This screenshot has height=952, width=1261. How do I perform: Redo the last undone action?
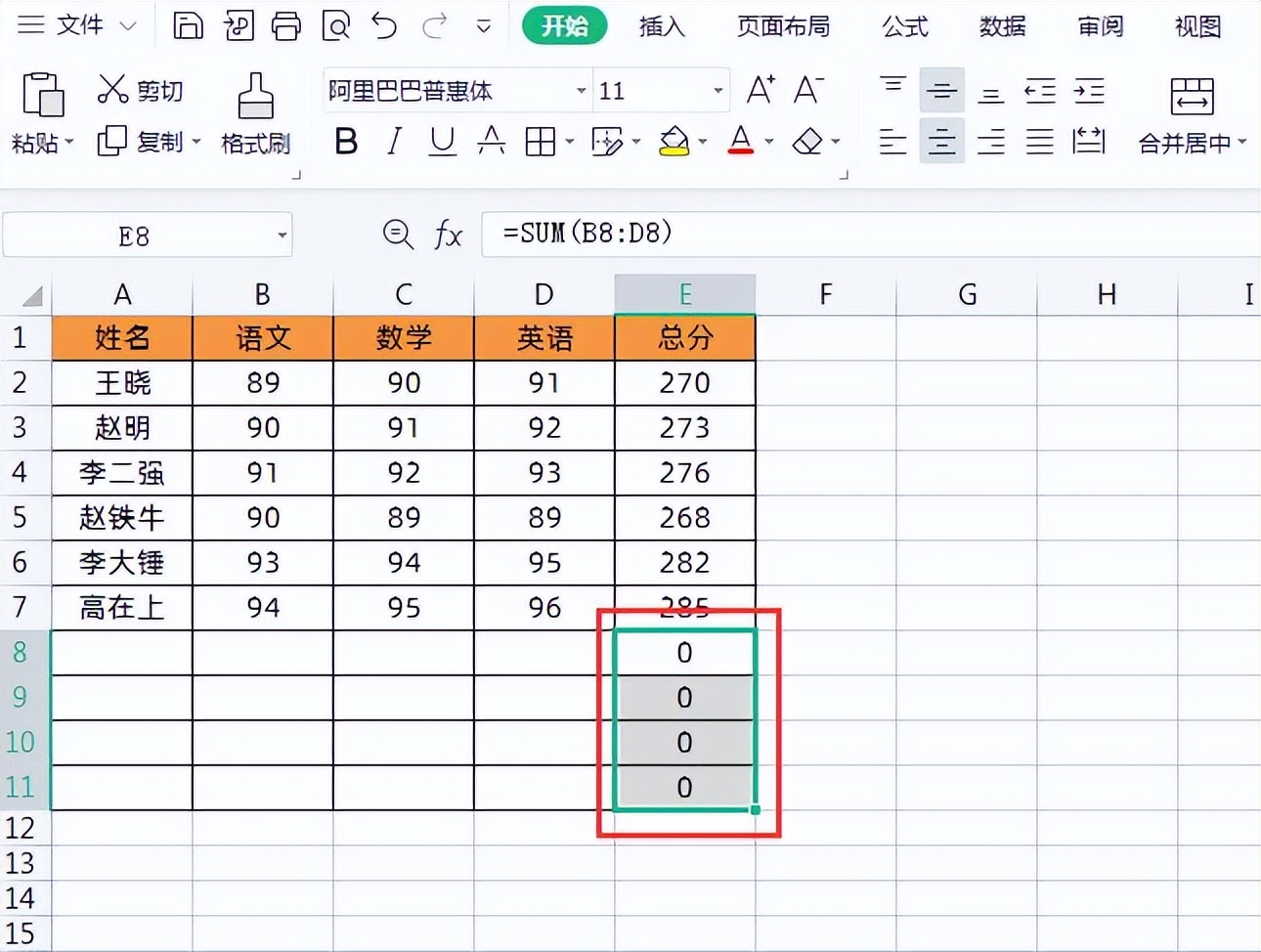click(434, 25)
